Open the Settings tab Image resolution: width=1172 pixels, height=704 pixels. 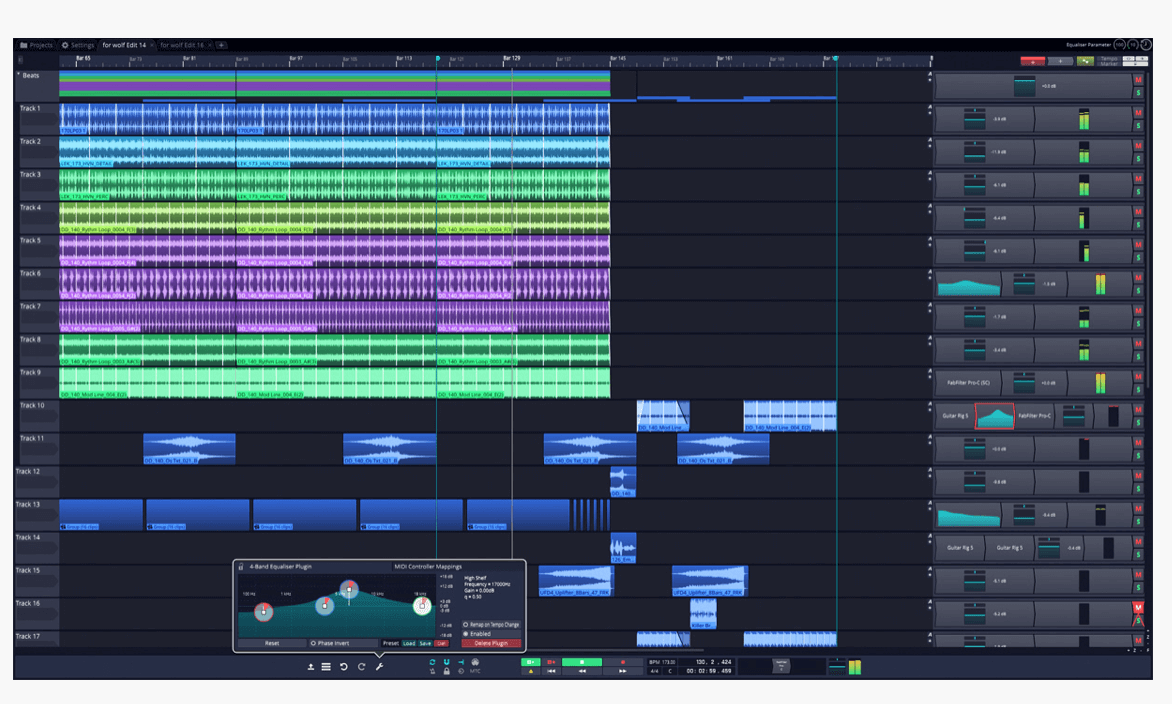tap(78, 45)
